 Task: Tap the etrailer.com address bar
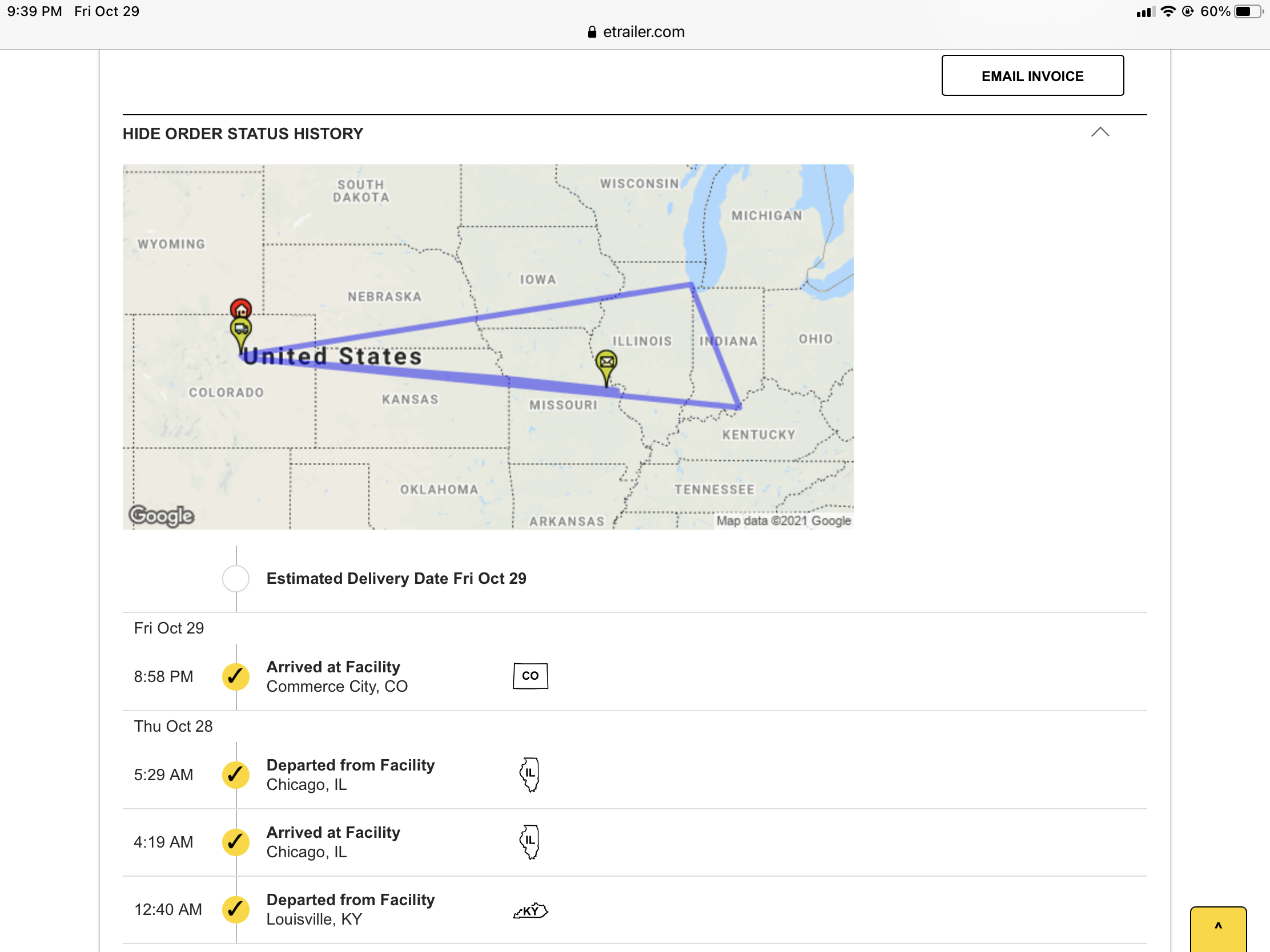point(635,32)
